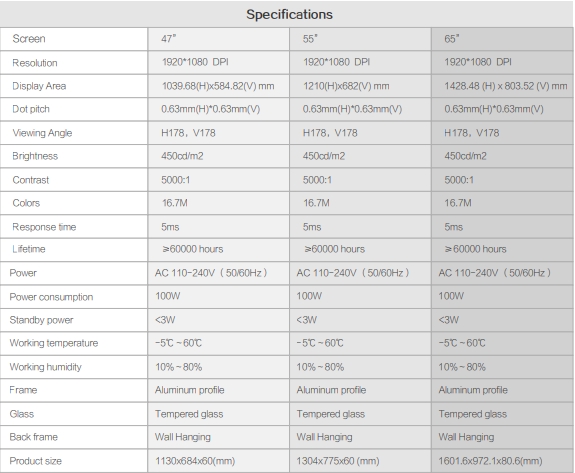Click the Display Area row label

click(x=39, y=86)
